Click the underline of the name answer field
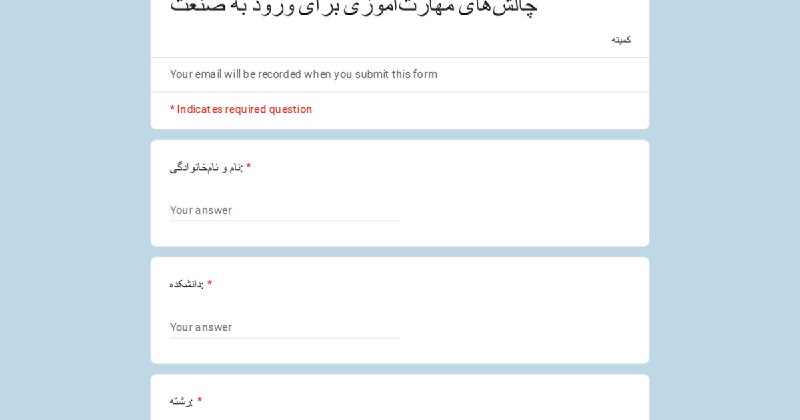Screen dimensions: 800x420 (284, 221)
